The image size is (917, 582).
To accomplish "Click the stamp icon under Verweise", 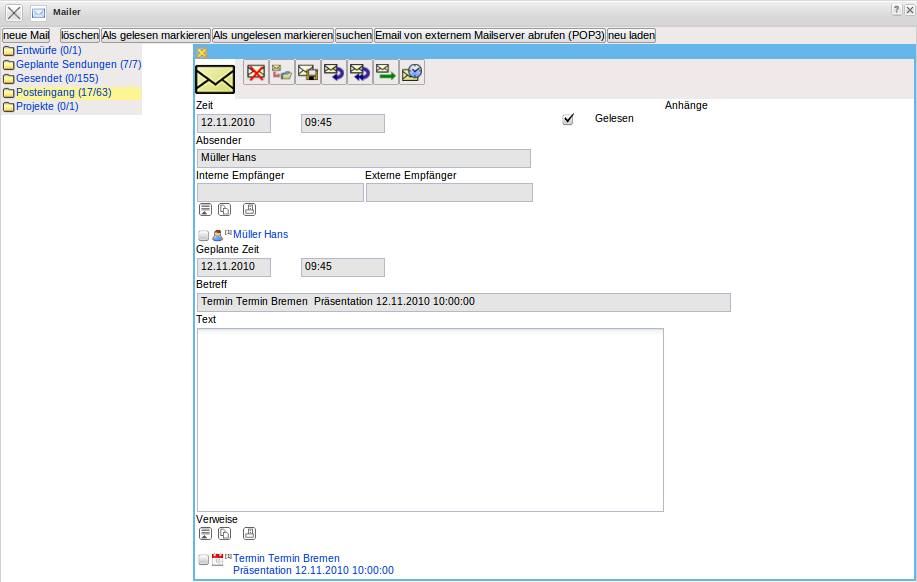I will click(249, 533).
